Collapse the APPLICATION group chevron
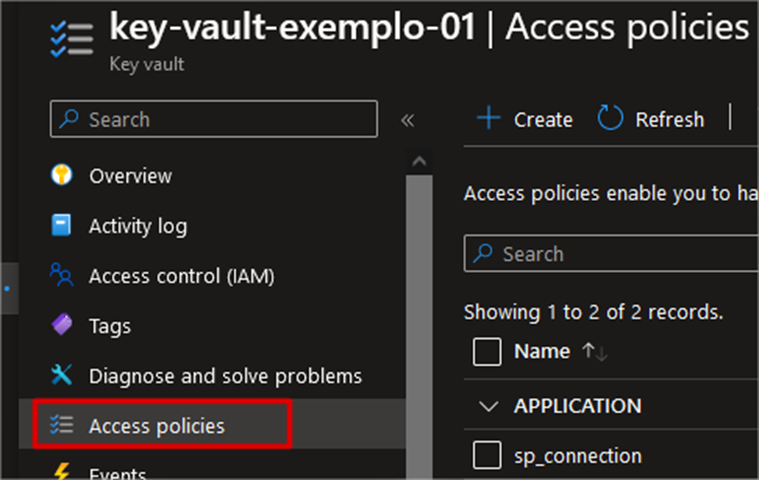The image size is (759, 480). coord(488,406)
